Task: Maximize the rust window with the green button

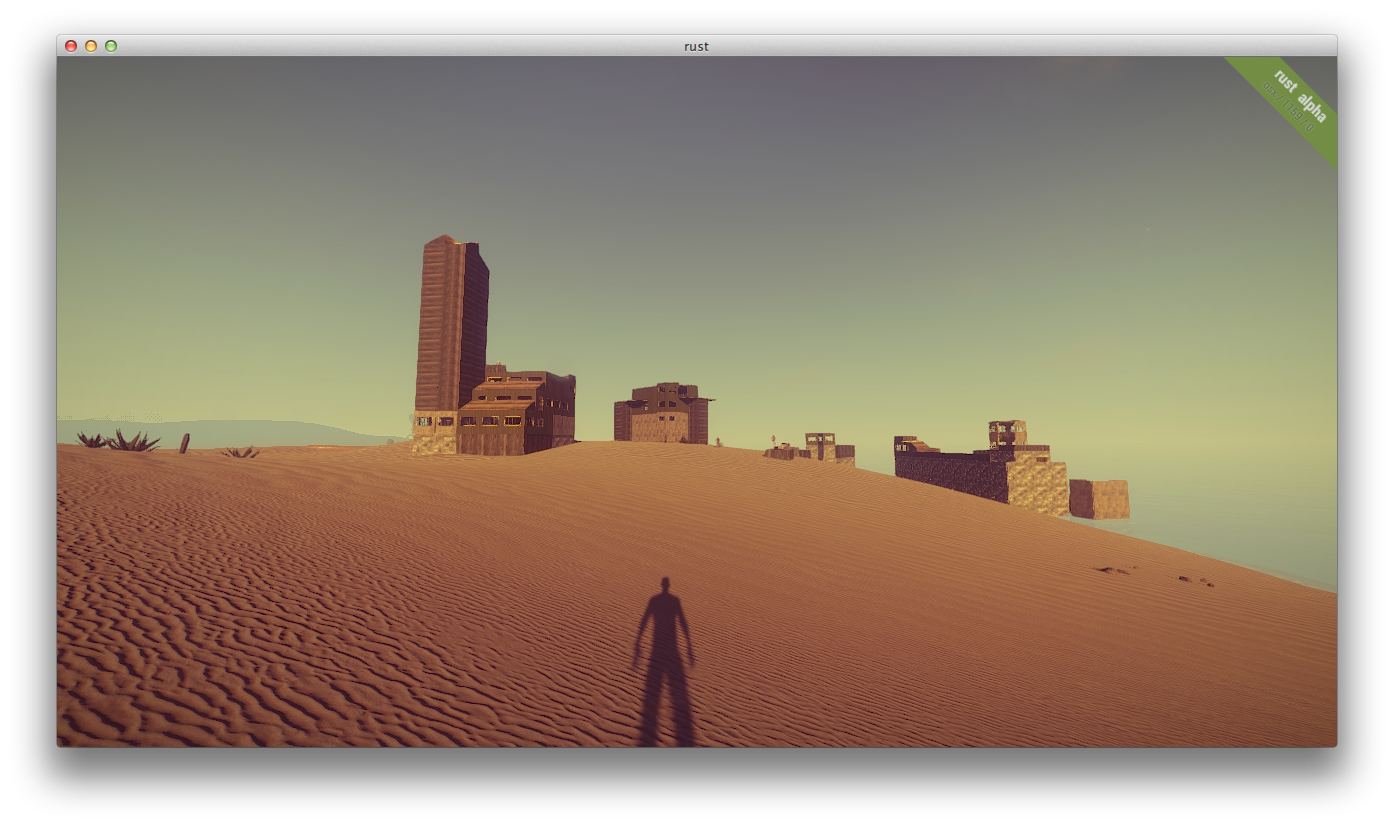Action: click(111, 46)
